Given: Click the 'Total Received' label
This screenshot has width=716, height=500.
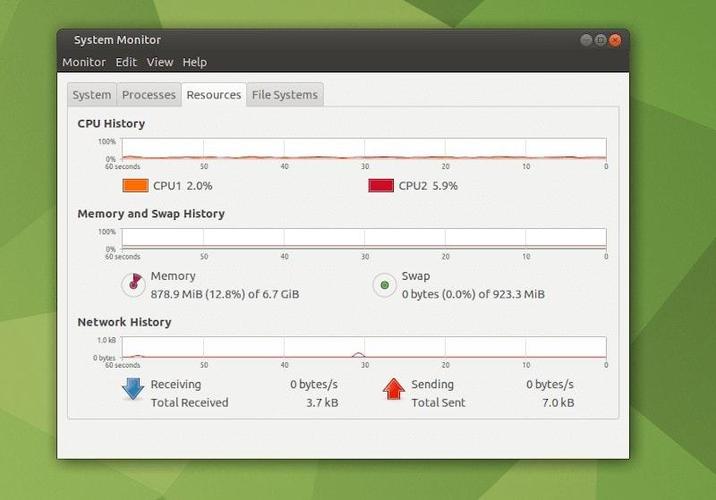Looking at the screenshot, I should pos(190,403).
